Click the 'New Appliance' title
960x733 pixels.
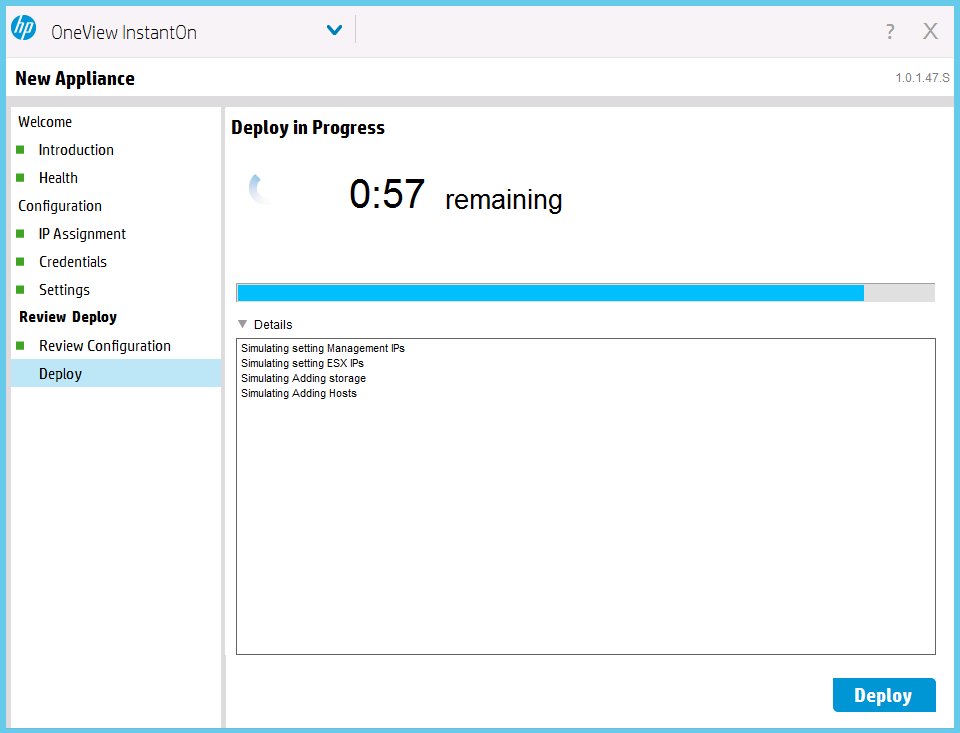(75, 78)
